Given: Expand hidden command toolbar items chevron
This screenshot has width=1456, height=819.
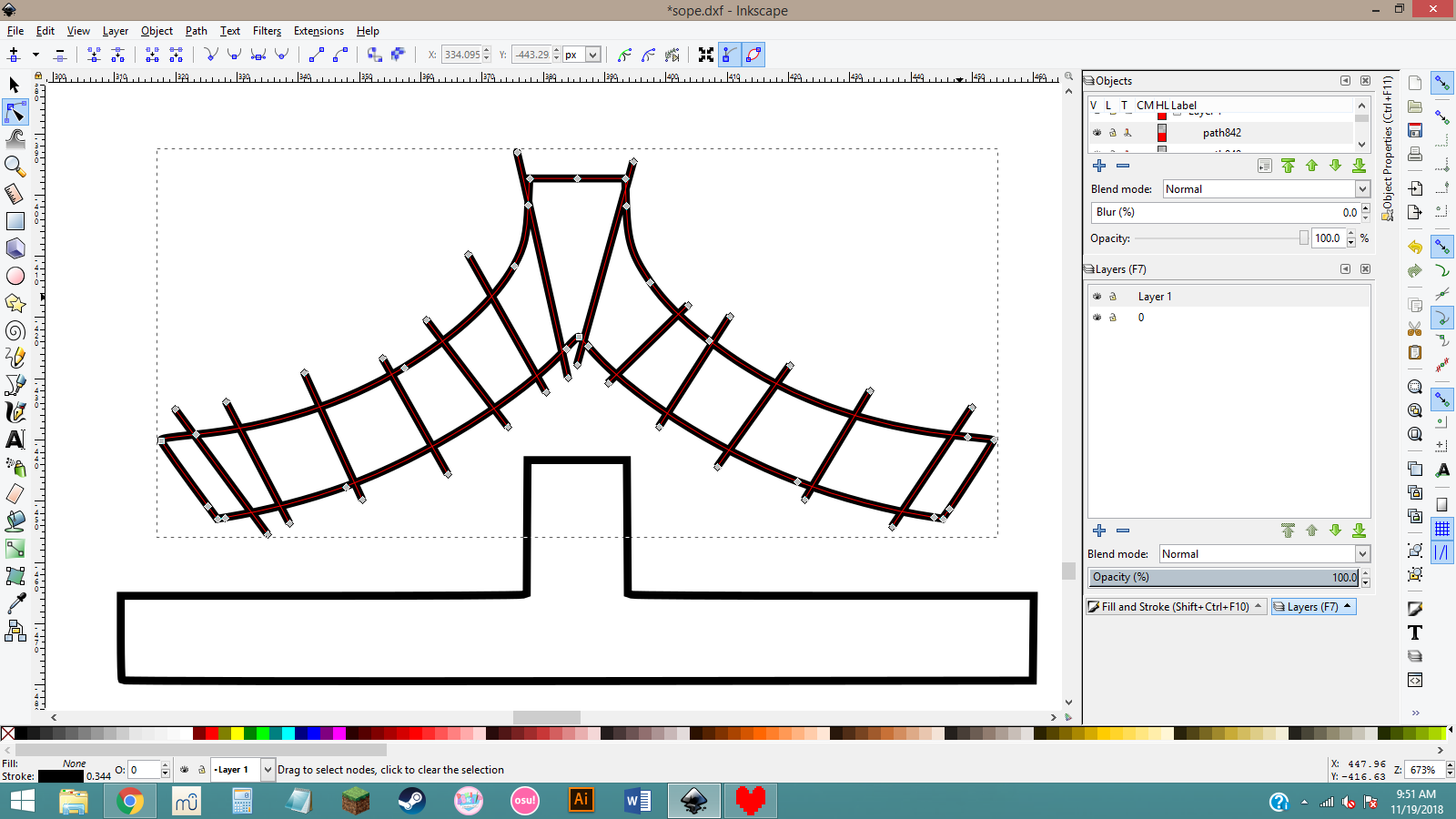Looking at the screenshot, I should [x=1415, y=713].
